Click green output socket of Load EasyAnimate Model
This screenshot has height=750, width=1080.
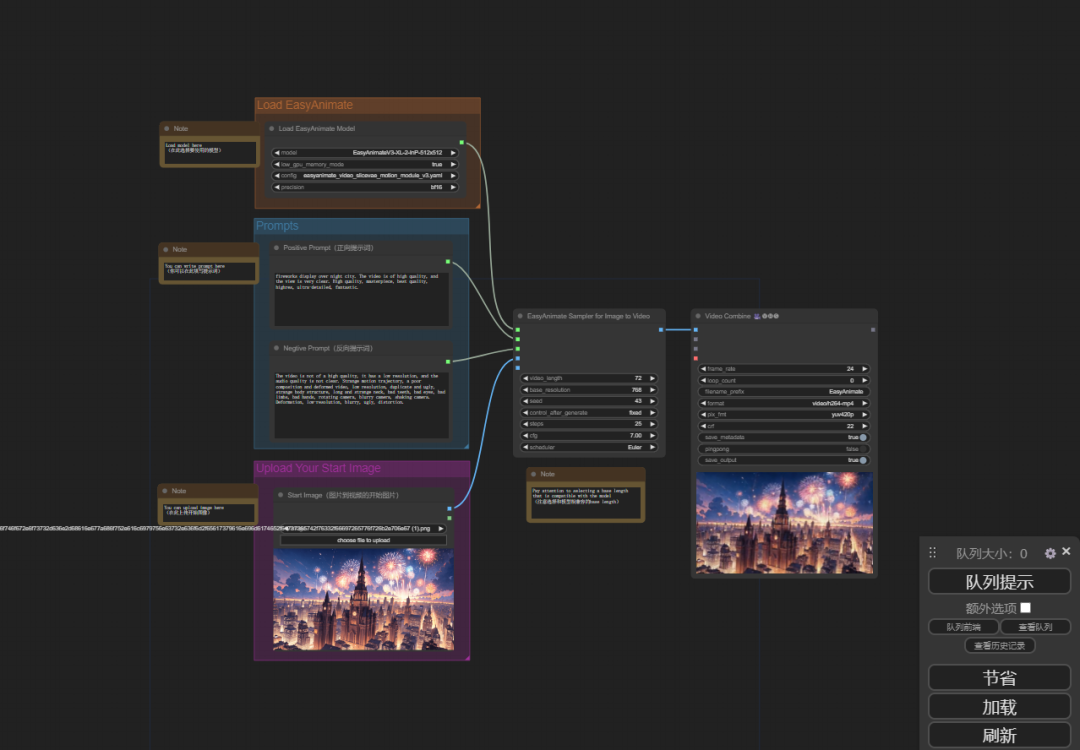461,143
